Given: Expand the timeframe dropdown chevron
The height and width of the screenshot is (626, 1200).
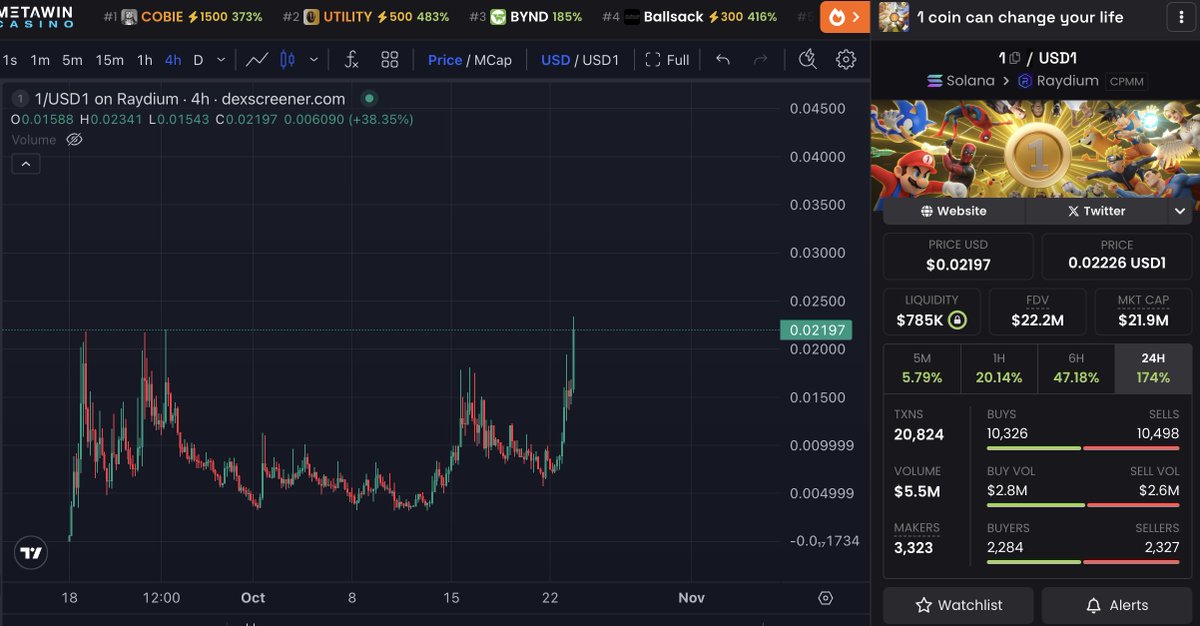Looking at the screenshot, I should click(x=221, y=60).
